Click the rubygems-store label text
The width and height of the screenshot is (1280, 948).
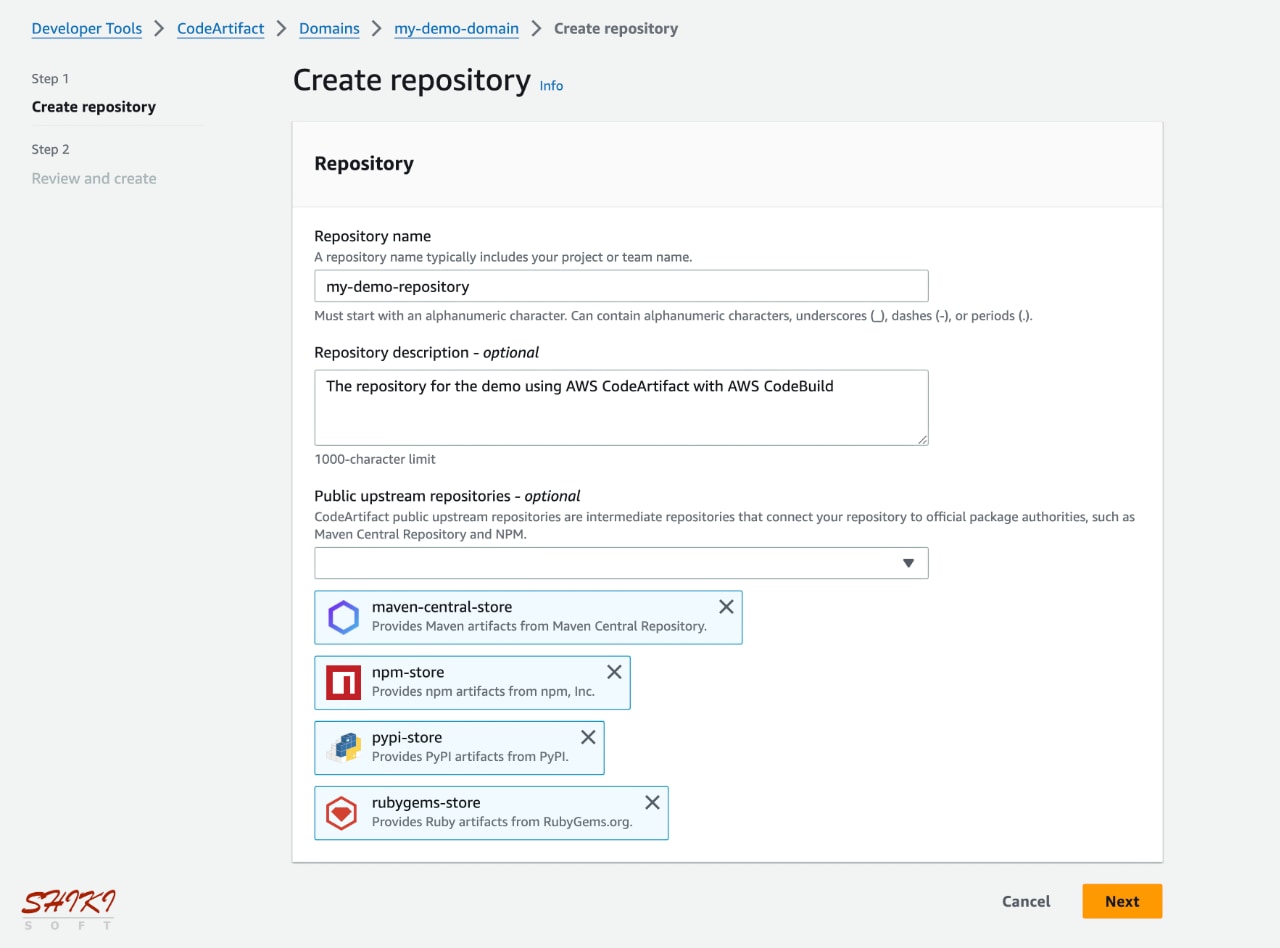[426, 802]
